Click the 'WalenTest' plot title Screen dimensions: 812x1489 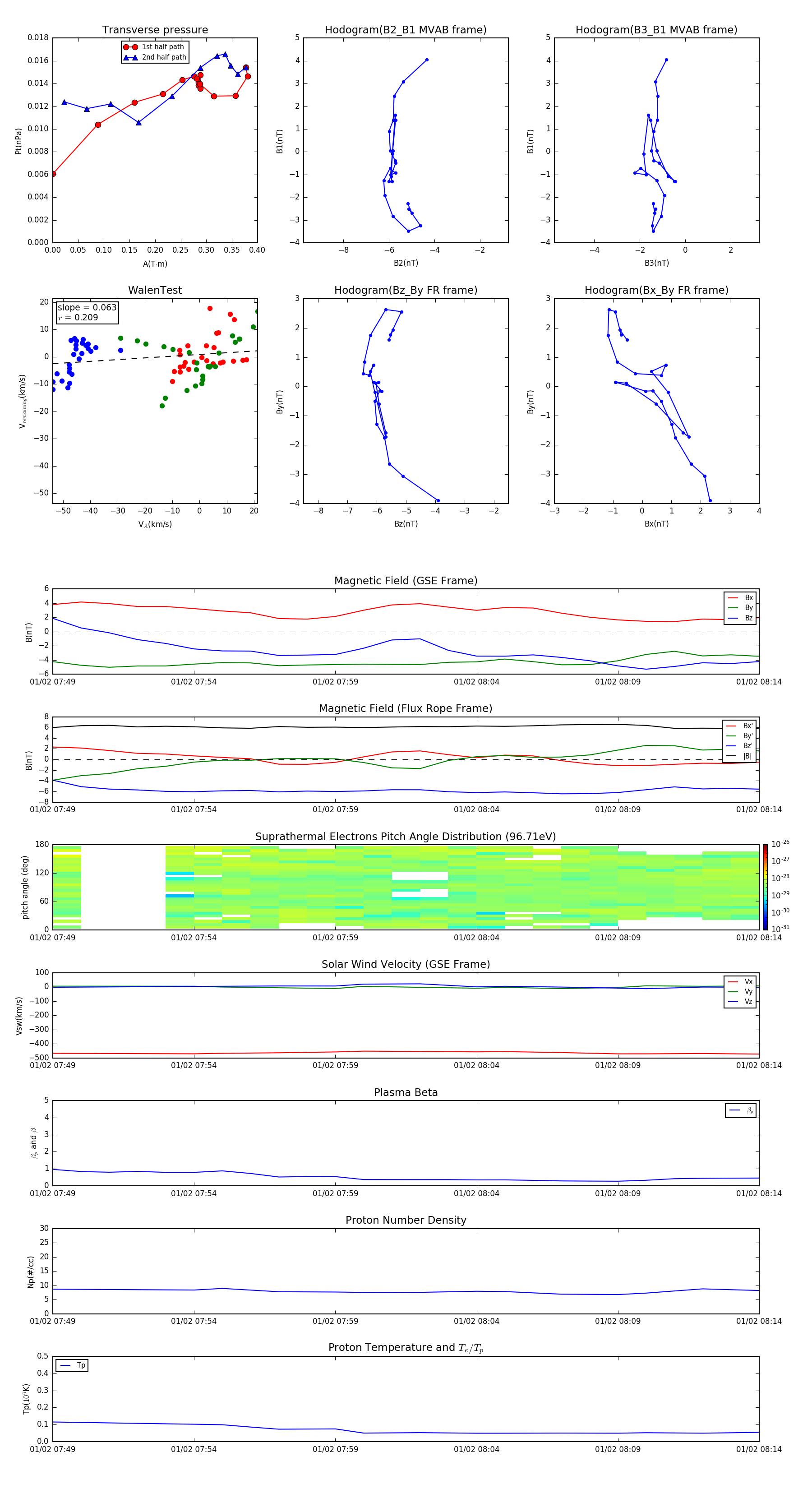(155, 290)
